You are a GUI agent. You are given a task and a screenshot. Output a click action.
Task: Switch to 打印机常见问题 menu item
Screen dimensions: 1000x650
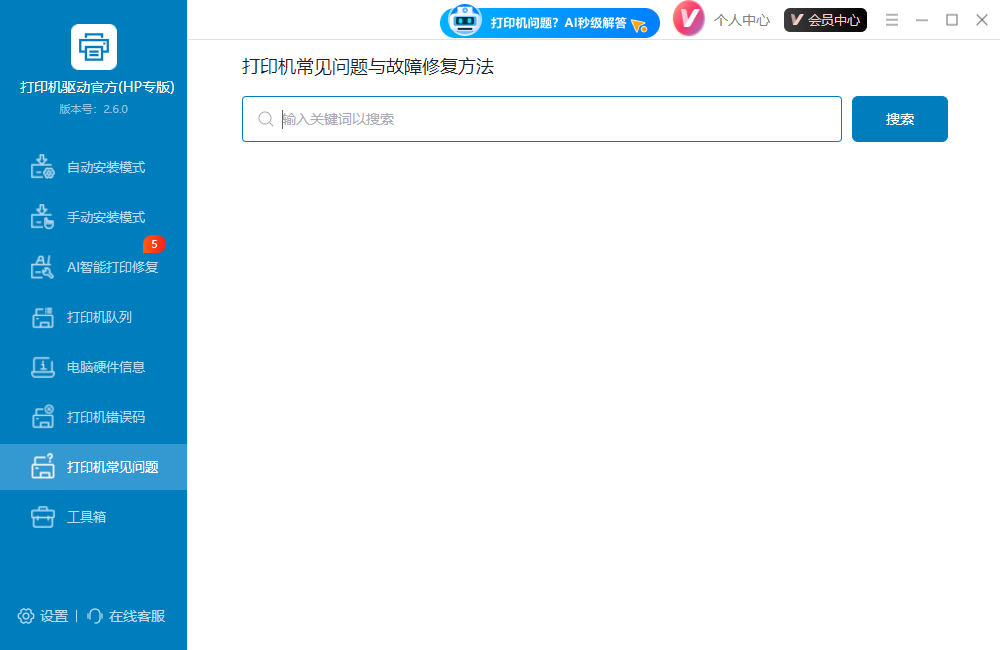point(112,467)
